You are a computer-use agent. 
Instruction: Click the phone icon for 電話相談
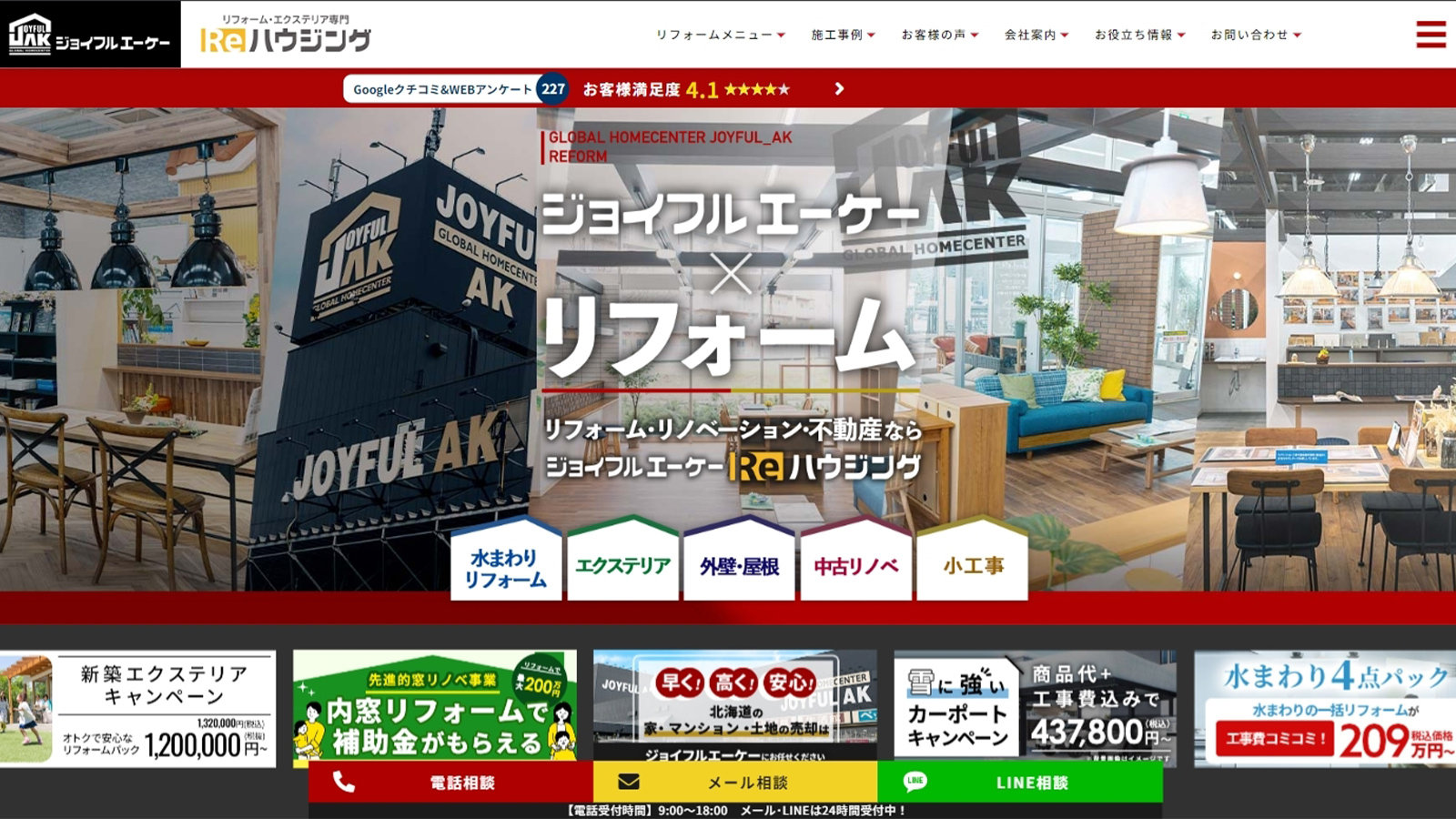(344, 782)
